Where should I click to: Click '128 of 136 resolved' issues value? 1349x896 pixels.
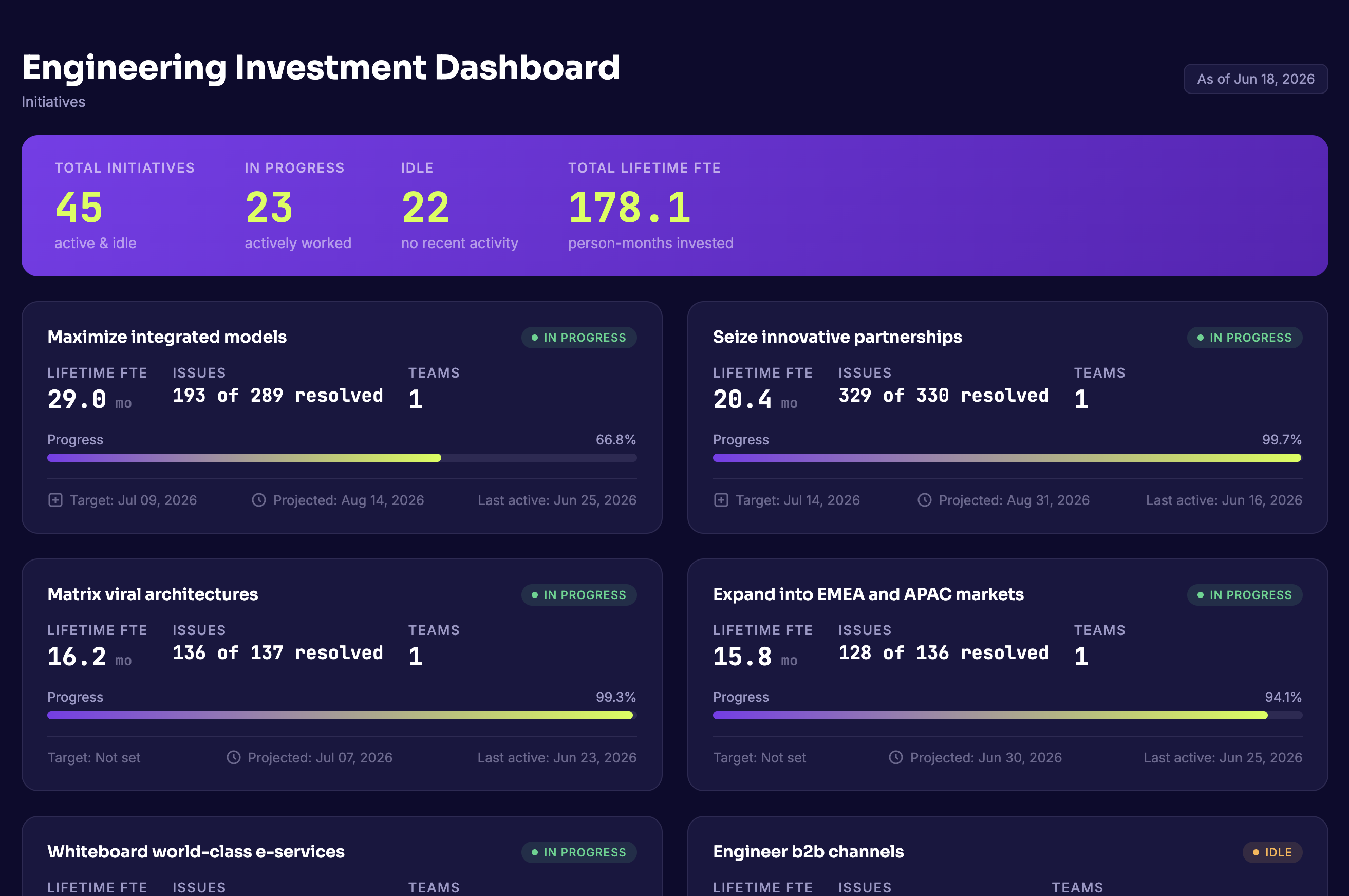(943, 652)
